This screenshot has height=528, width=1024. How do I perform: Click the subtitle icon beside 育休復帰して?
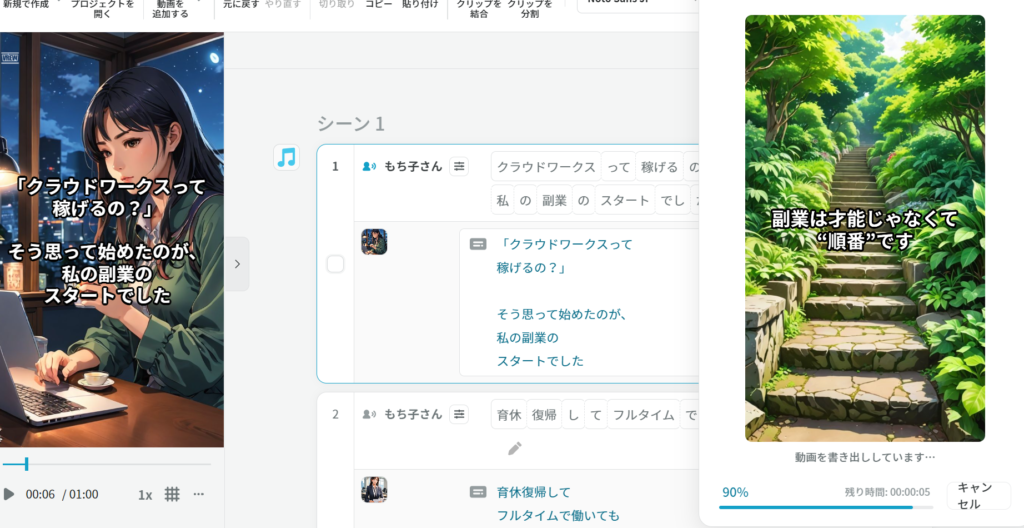(478, 492)
